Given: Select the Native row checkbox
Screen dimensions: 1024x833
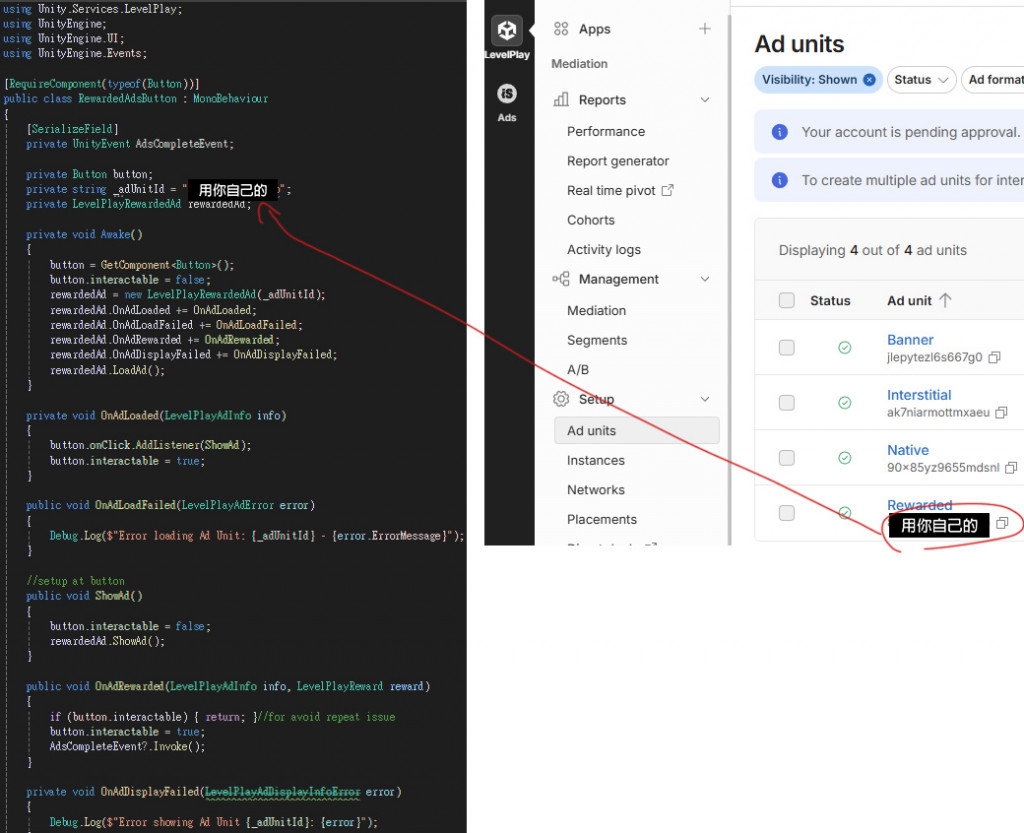Looking at the screenshot, I should tap(787, 458).
